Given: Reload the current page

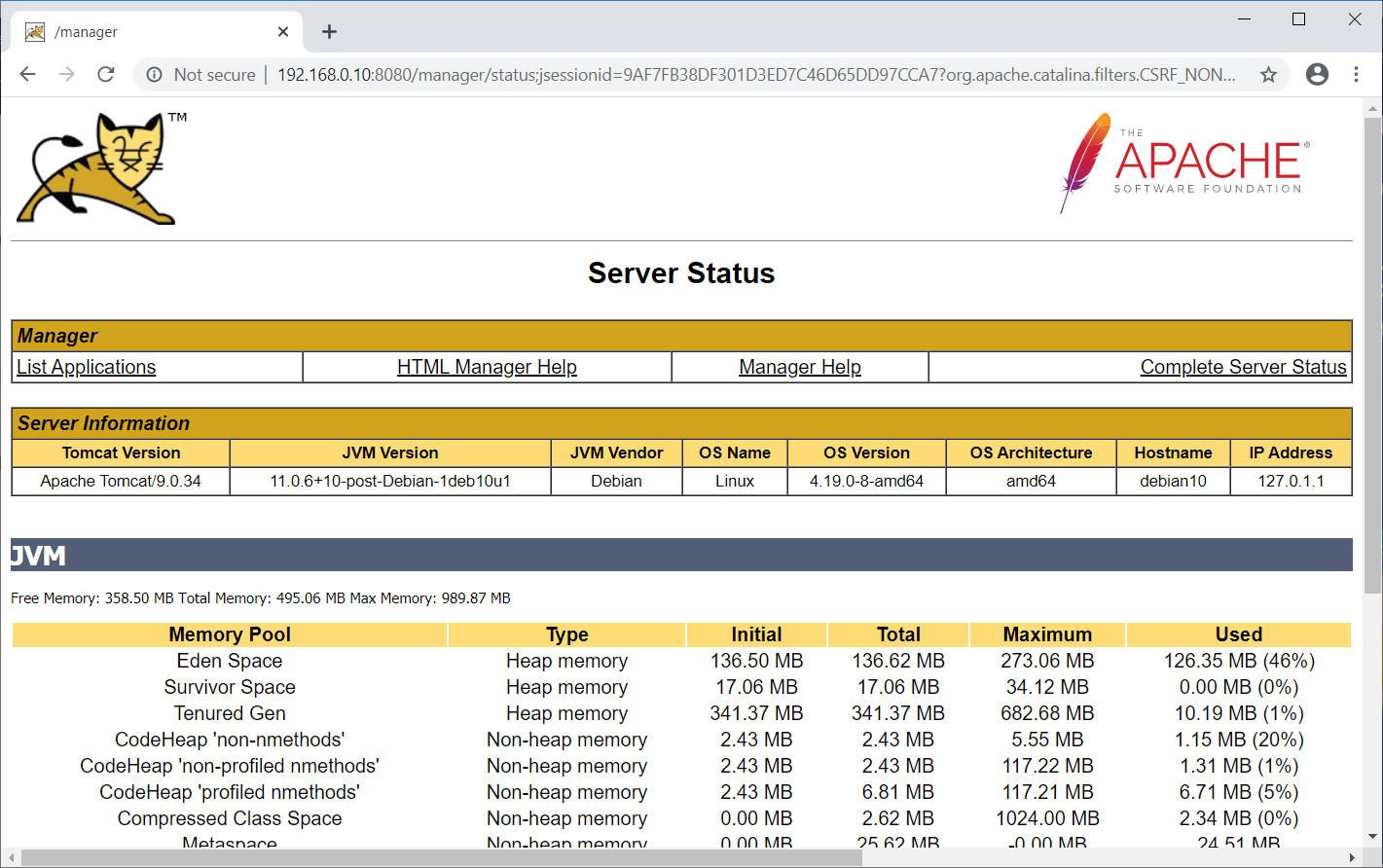Looking at the screenshot, I should (x=106, y=74).
